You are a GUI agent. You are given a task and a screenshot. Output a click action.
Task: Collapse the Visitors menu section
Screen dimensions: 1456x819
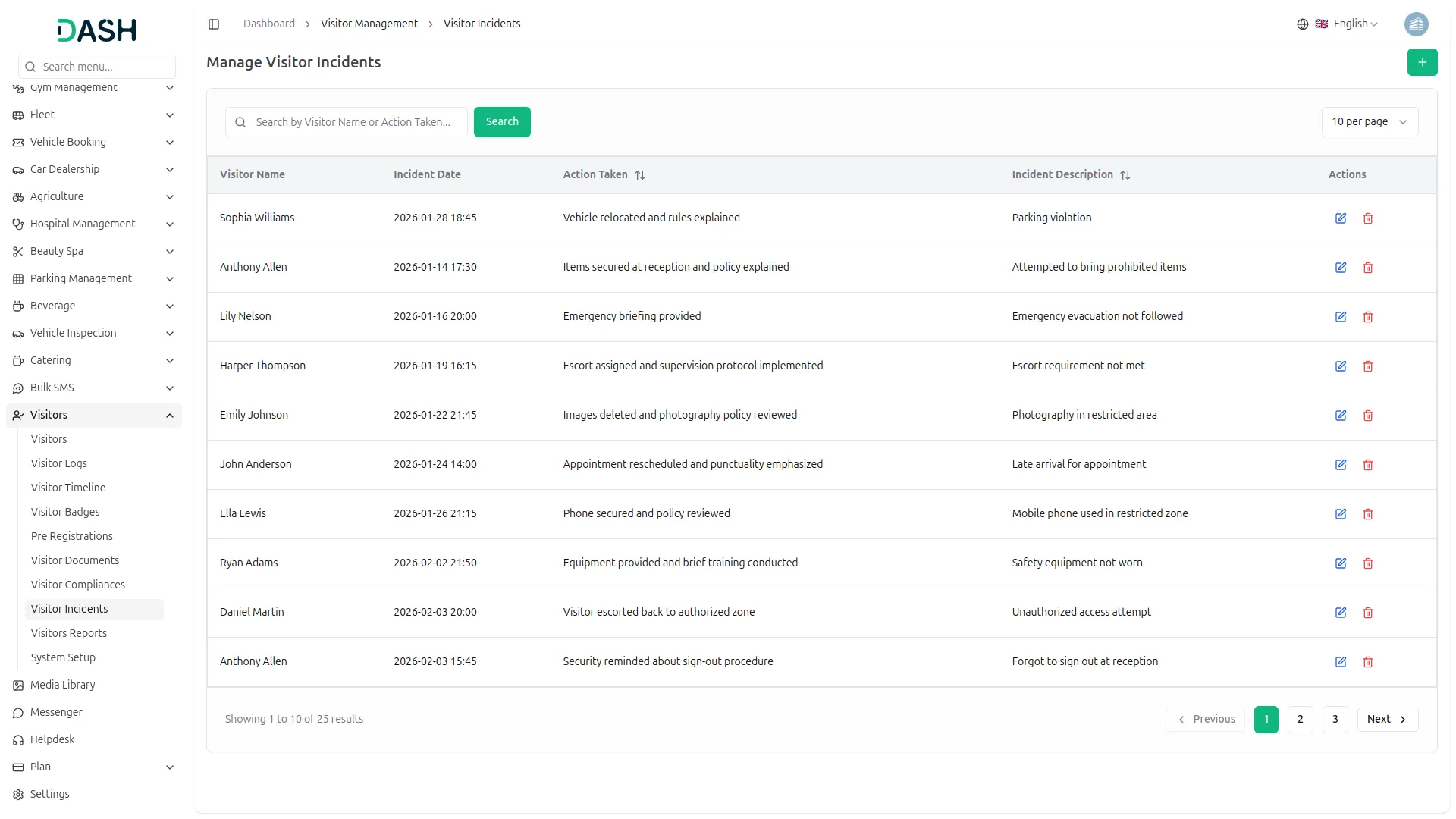click(170, 415)
